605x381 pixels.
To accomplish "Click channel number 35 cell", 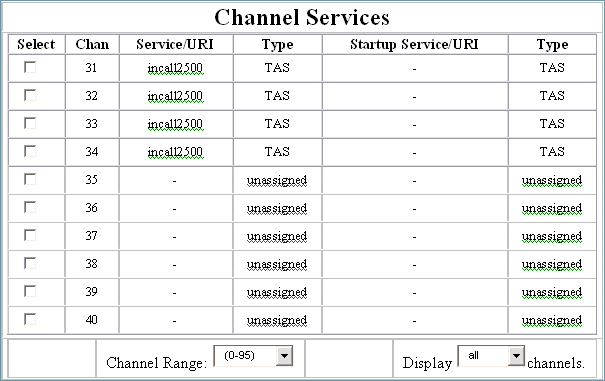I will point(91,180).
